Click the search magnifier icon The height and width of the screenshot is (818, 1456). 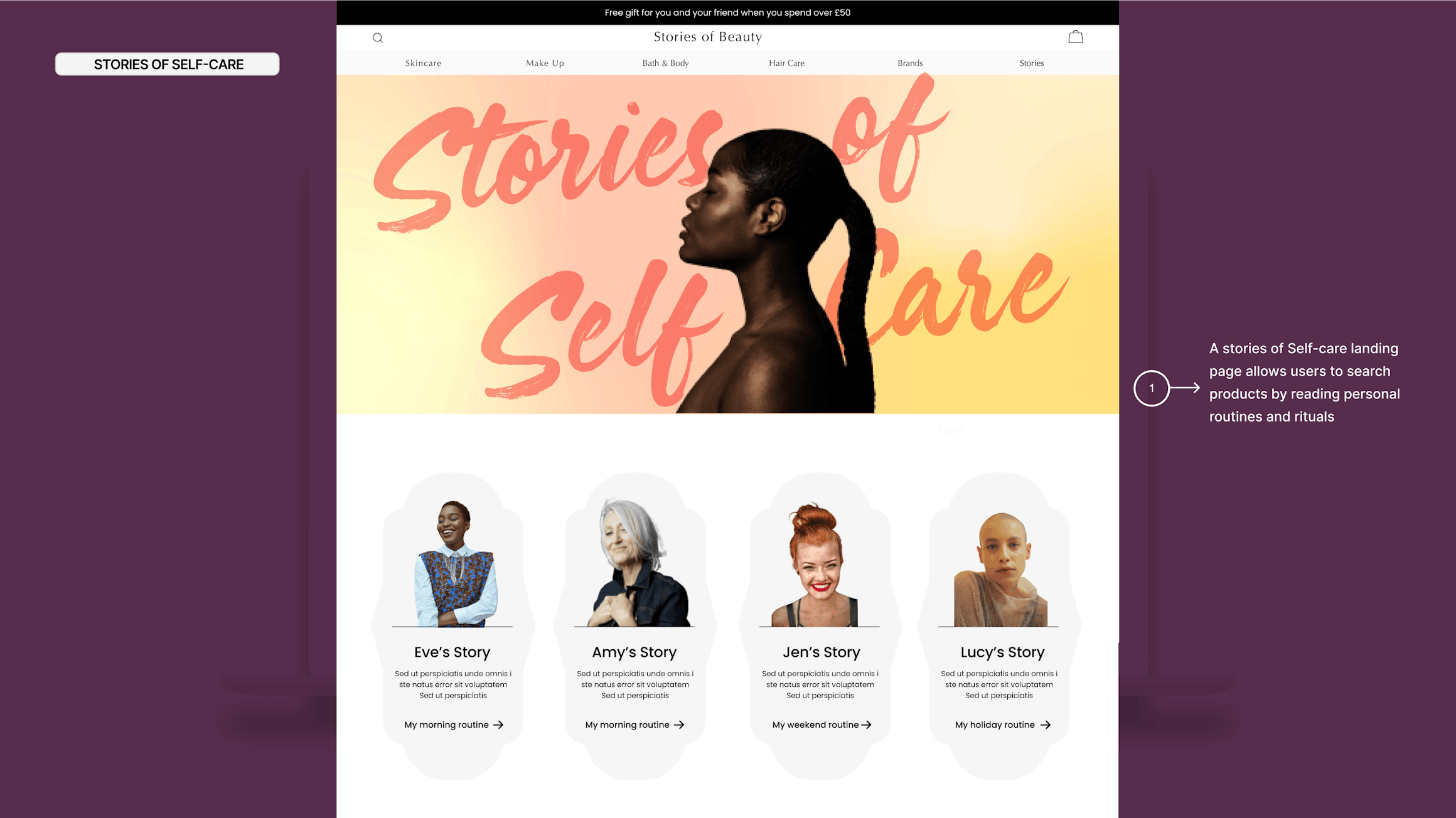point(378,38)
